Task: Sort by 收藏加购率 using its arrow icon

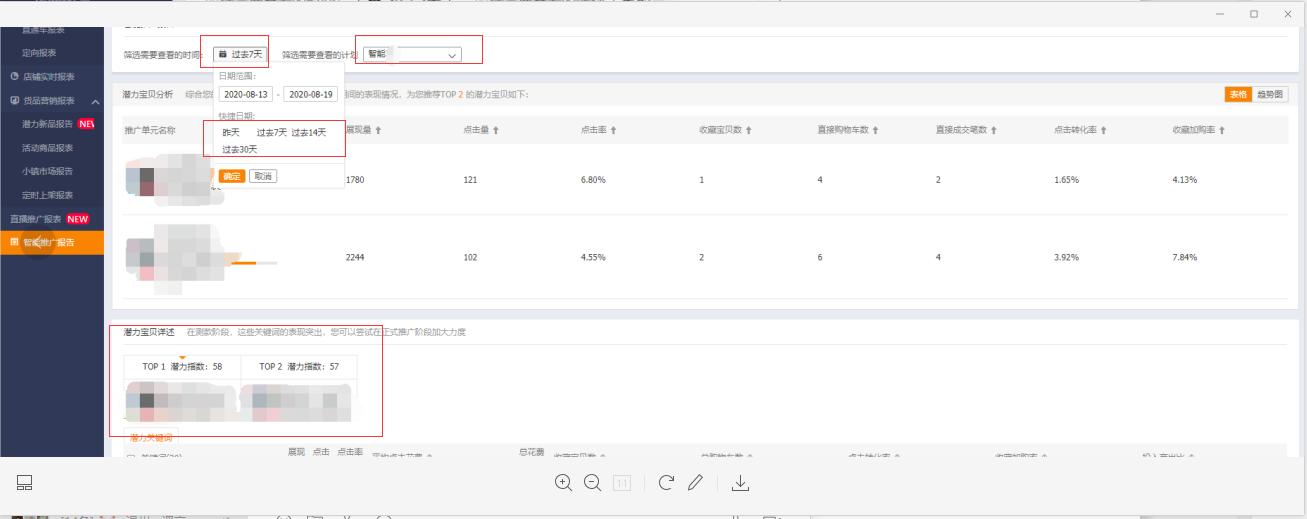Action: (1222, 131)
